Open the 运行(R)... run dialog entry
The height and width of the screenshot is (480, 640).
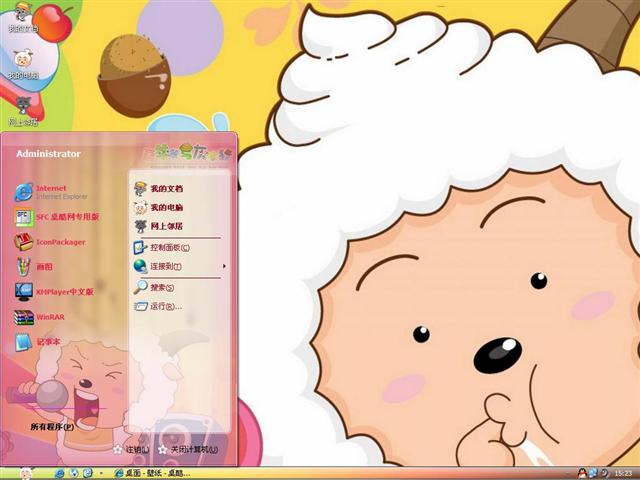(x=158, y=306)
